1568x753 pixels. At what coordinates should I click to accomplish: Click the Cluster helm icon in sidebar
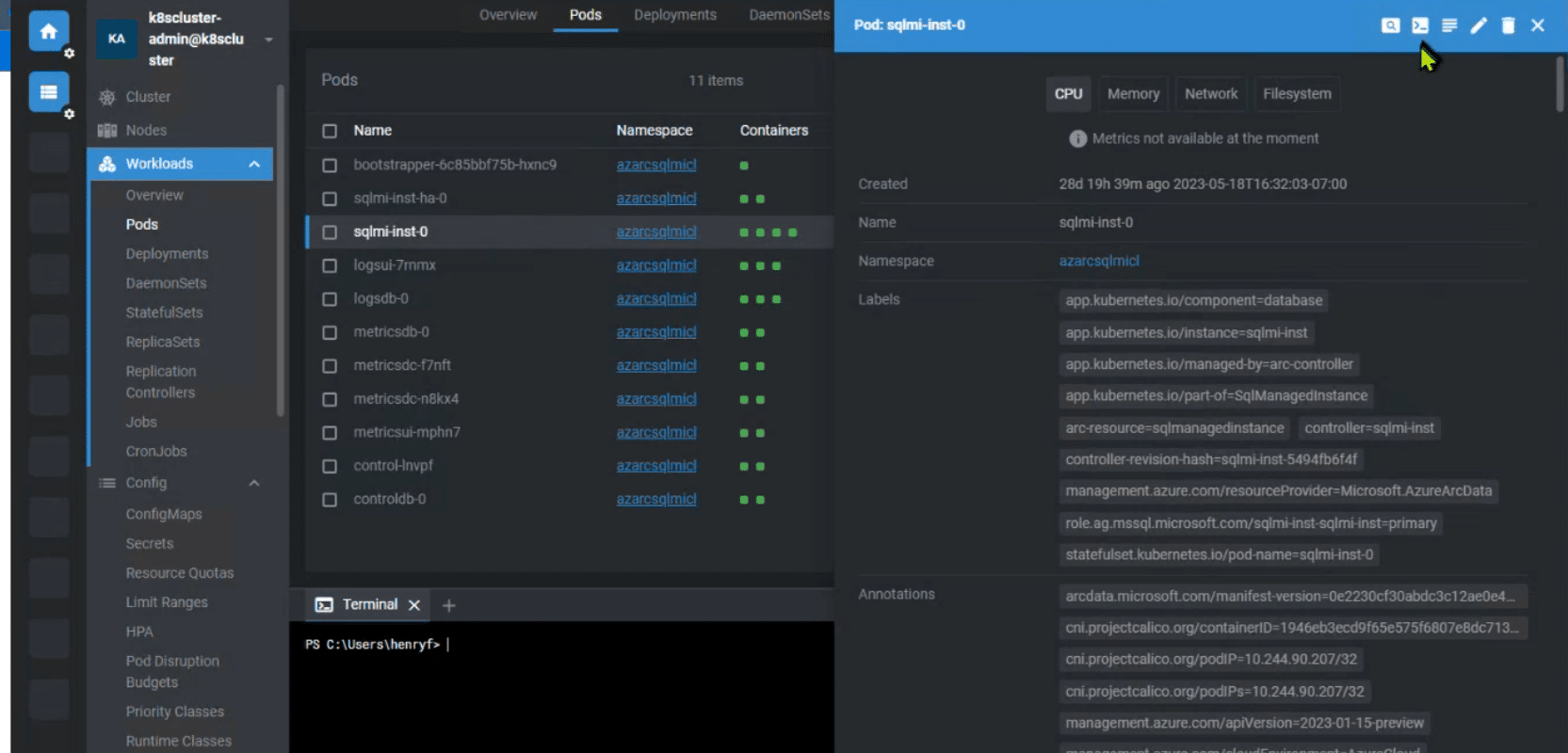click(107, 97)
